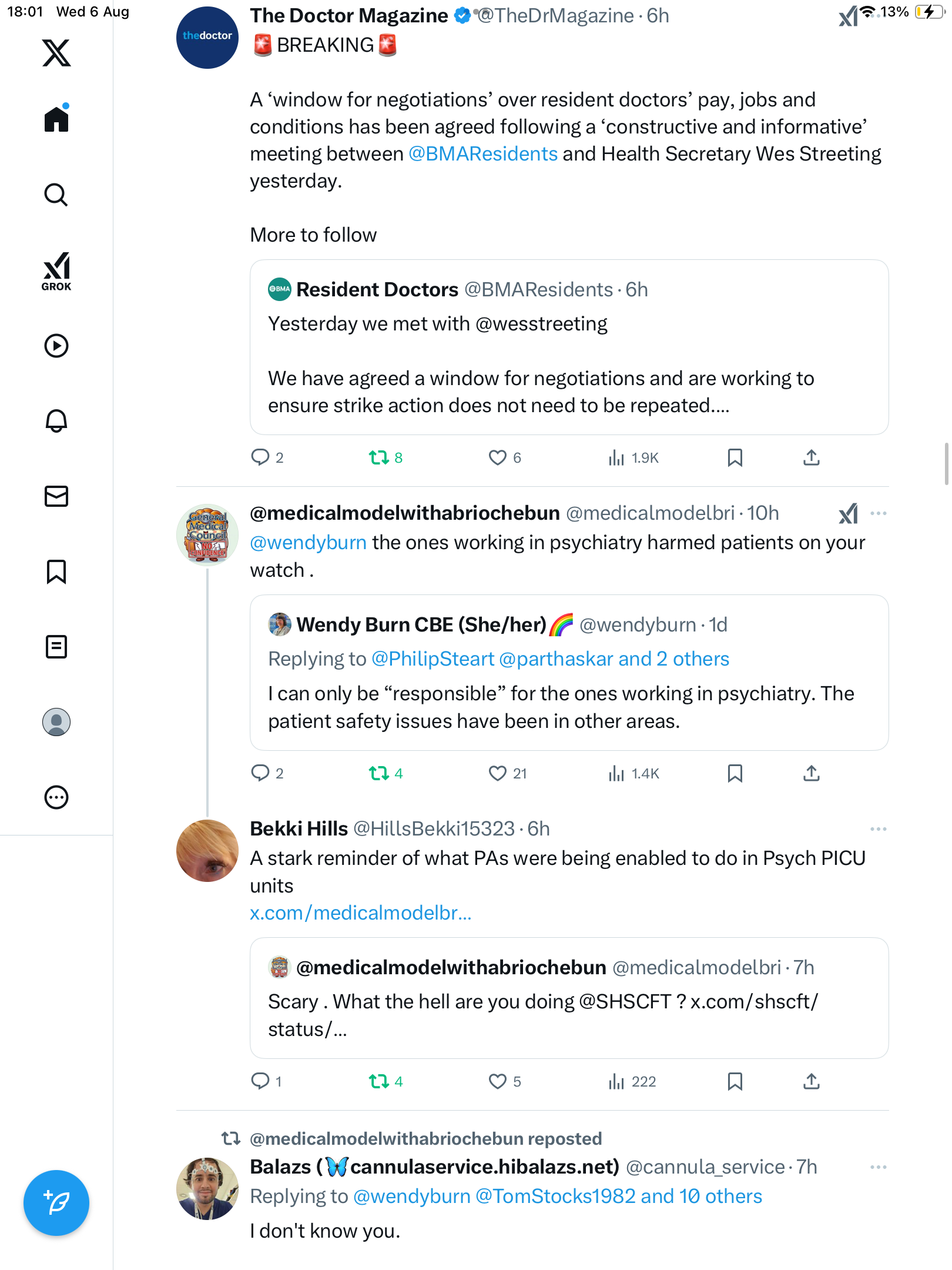
Task: Open sidebar More options circle menu
Action: [x=56, y=797]
